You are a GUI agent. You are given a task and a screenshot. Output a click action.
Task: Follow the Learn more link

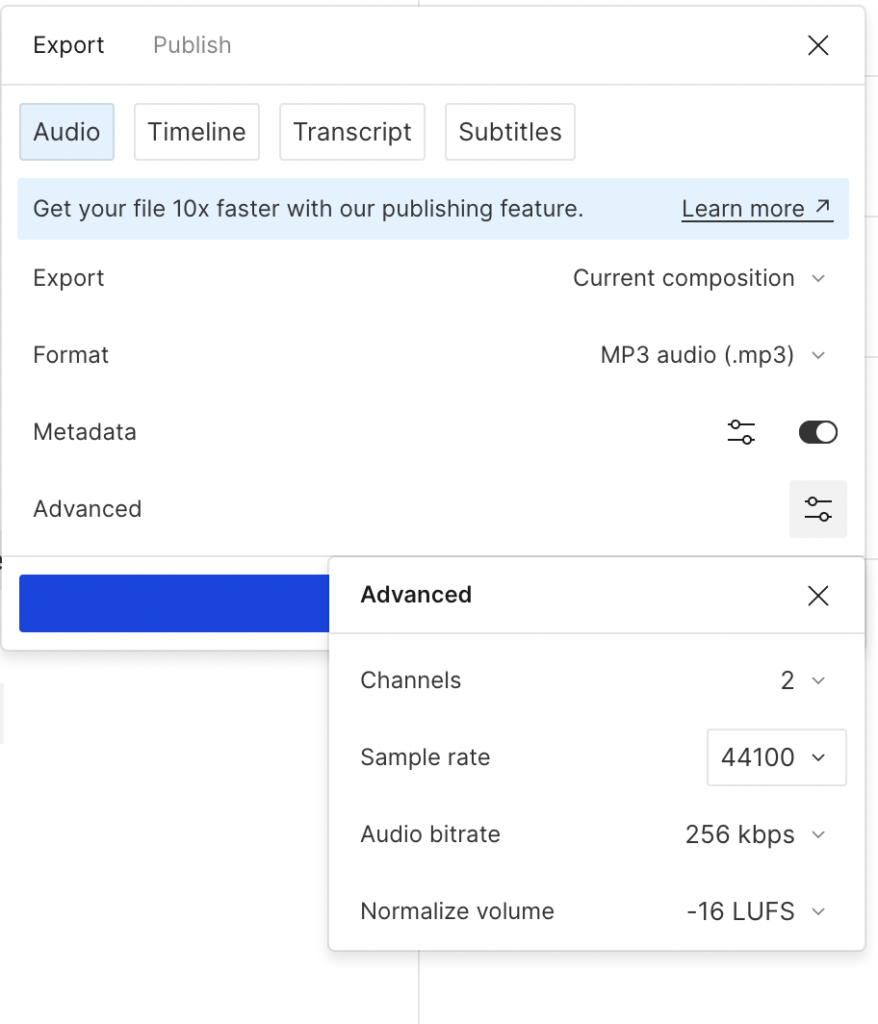pyautogui.click(x=743, y=209)
